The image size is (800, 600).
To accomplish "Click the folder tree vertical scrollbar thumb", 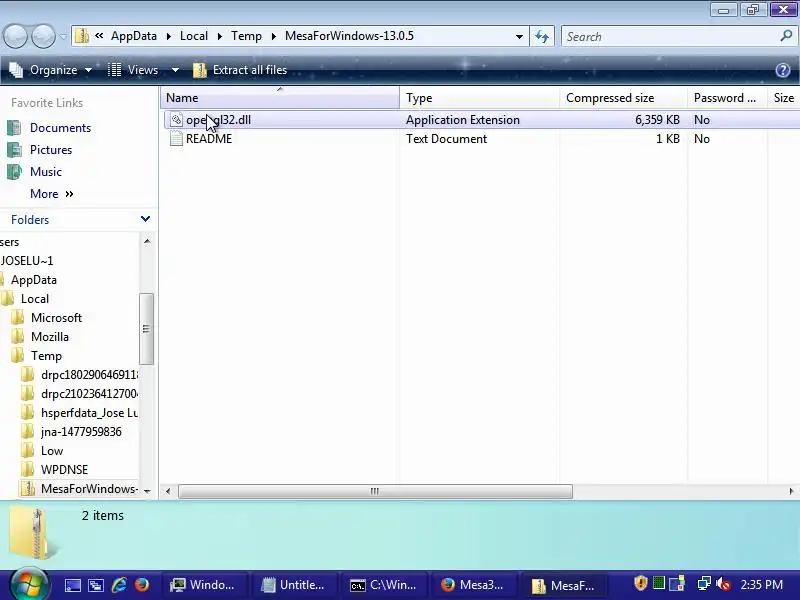I will pyautogui.click(x=146, y=329).
